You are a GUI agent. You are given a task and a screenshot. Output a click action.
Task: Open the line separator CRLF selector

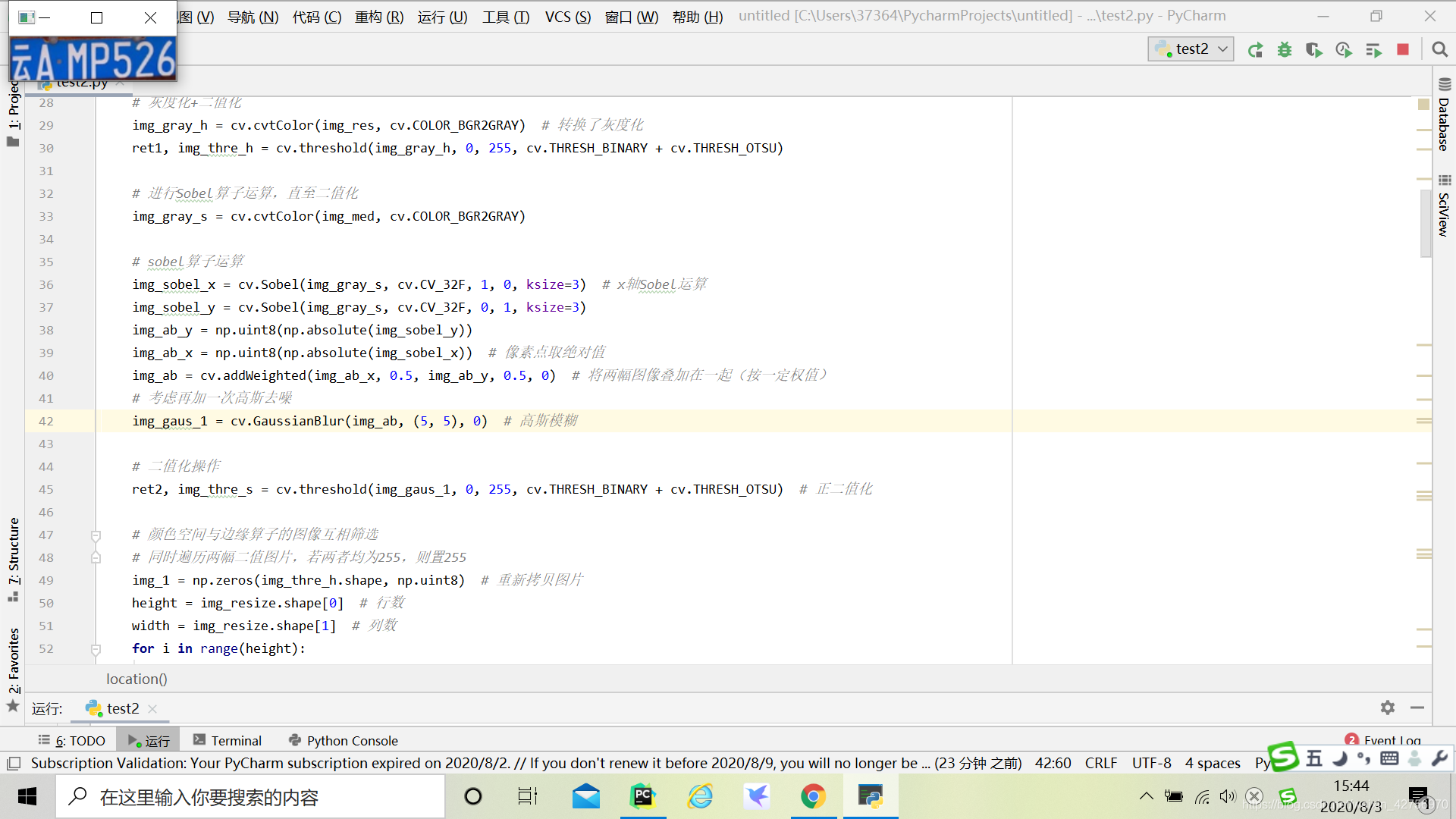click(1100, 763)
